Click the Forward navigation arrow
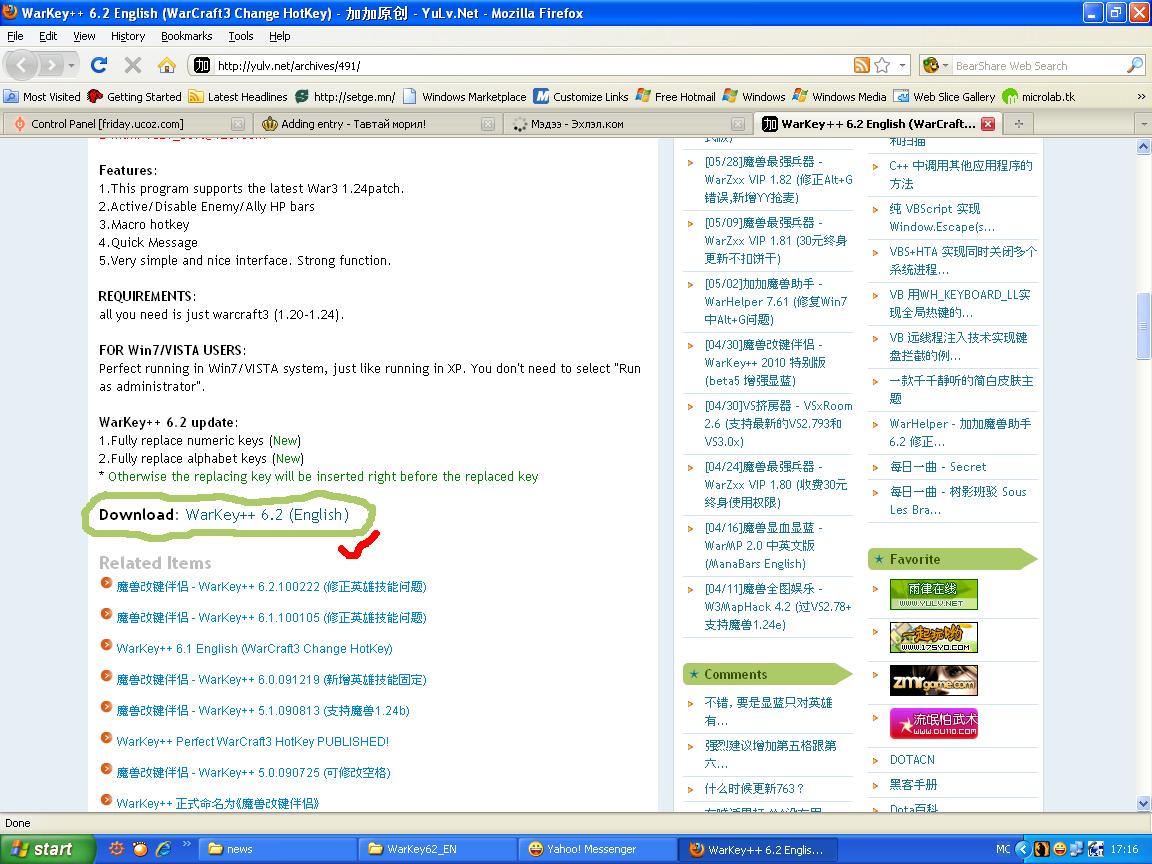 pos(50,65)
